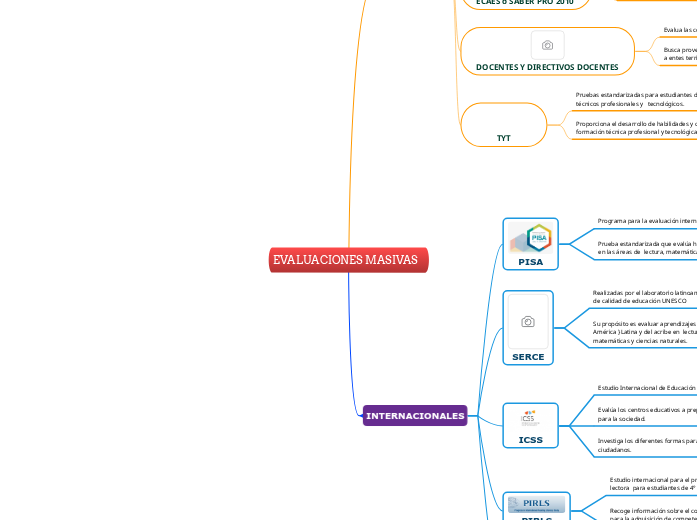
Task: Select text 'Investiga los diferentes formas'
Action: click(x=641, y=441)
